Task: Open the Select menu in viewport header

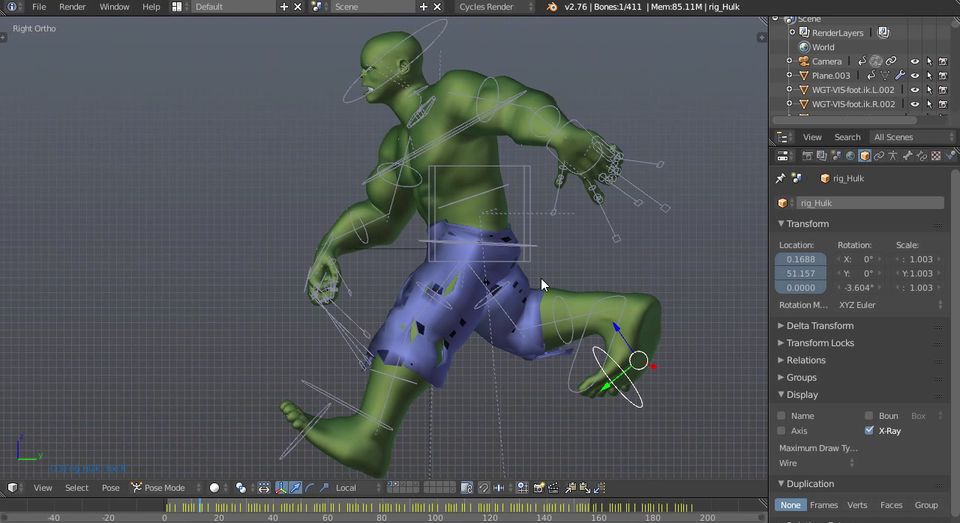Action: click(x=77, y=487)
